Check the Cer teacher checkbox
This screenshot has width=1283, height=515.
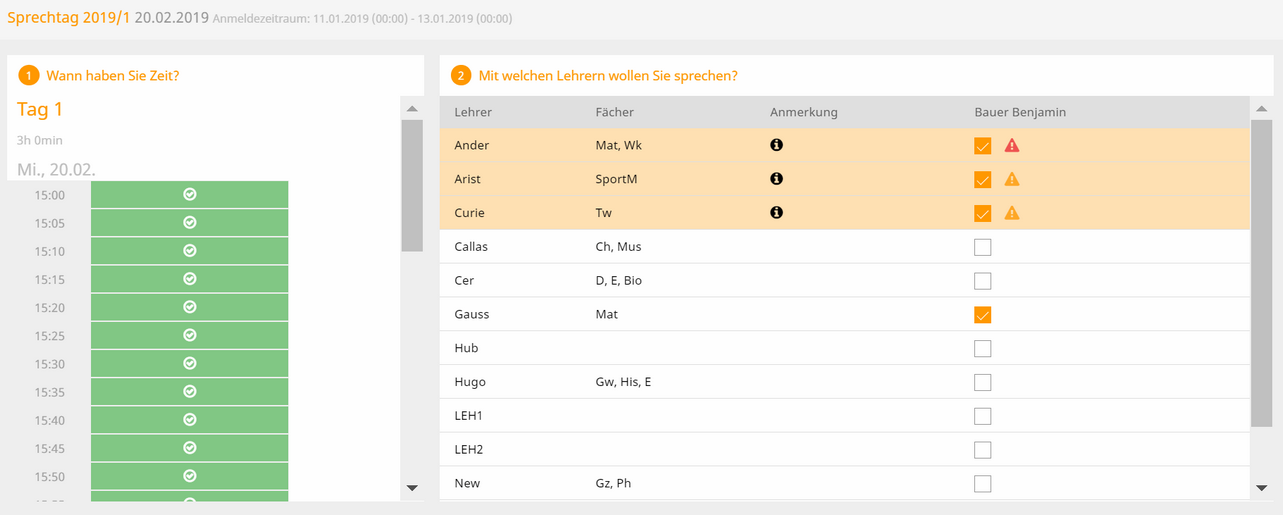(983, 281)
